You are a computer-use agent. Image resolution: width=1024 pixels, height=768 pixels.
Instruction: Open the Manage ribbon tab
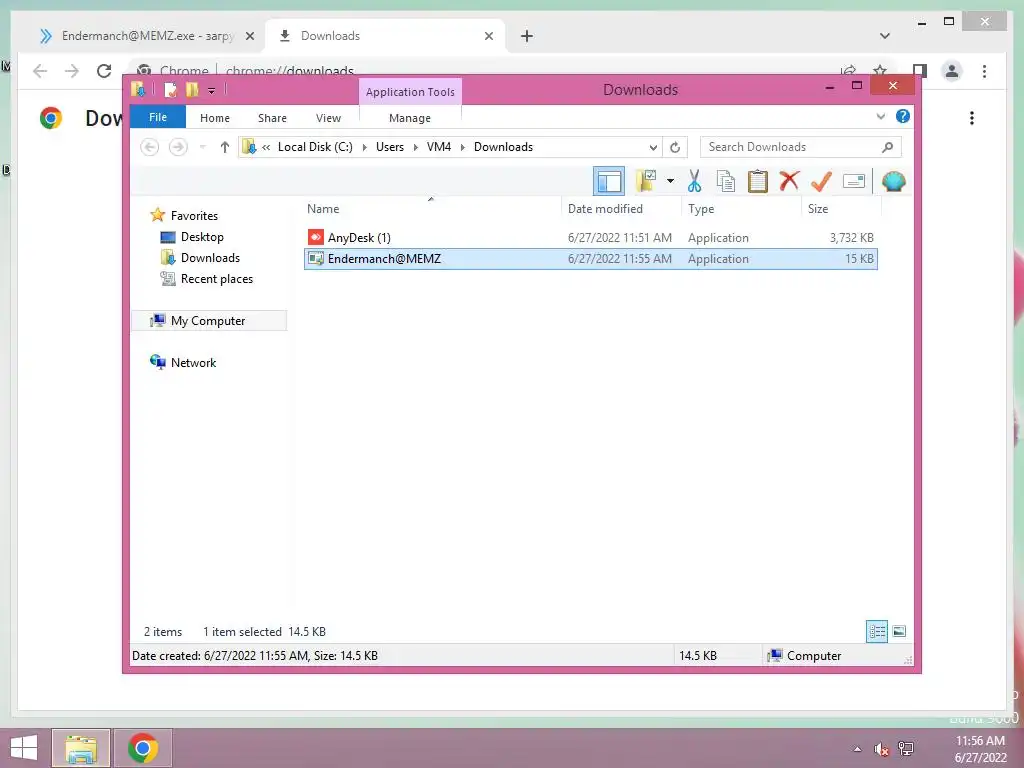pos(409,118)
